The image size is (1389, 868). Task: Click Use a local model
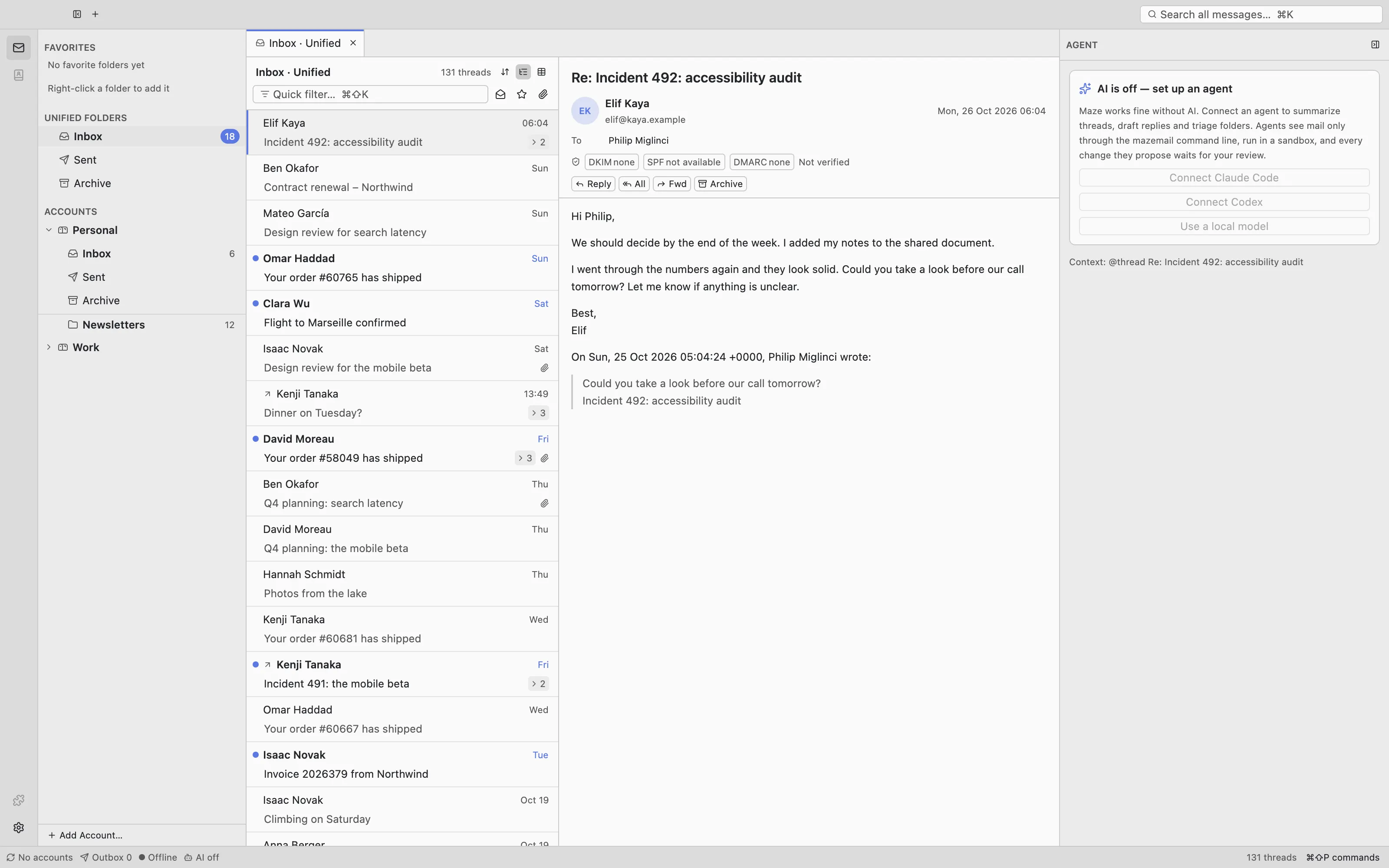pyautogui.click(x=1224, y=226)
